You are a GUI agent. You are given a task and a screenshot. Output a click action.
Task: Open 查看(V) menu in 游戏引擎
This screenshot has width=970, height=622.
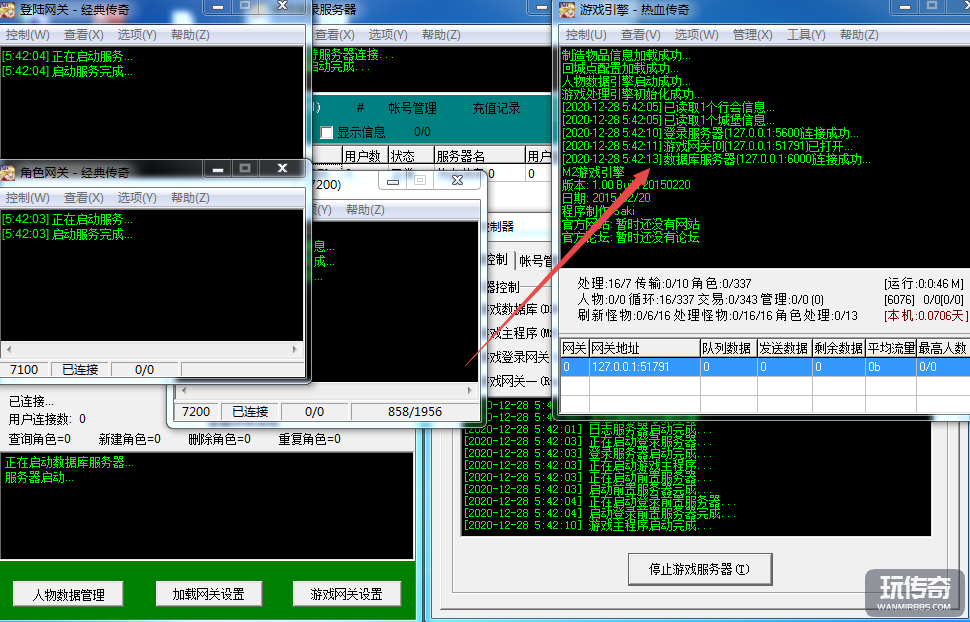[640, 35]
